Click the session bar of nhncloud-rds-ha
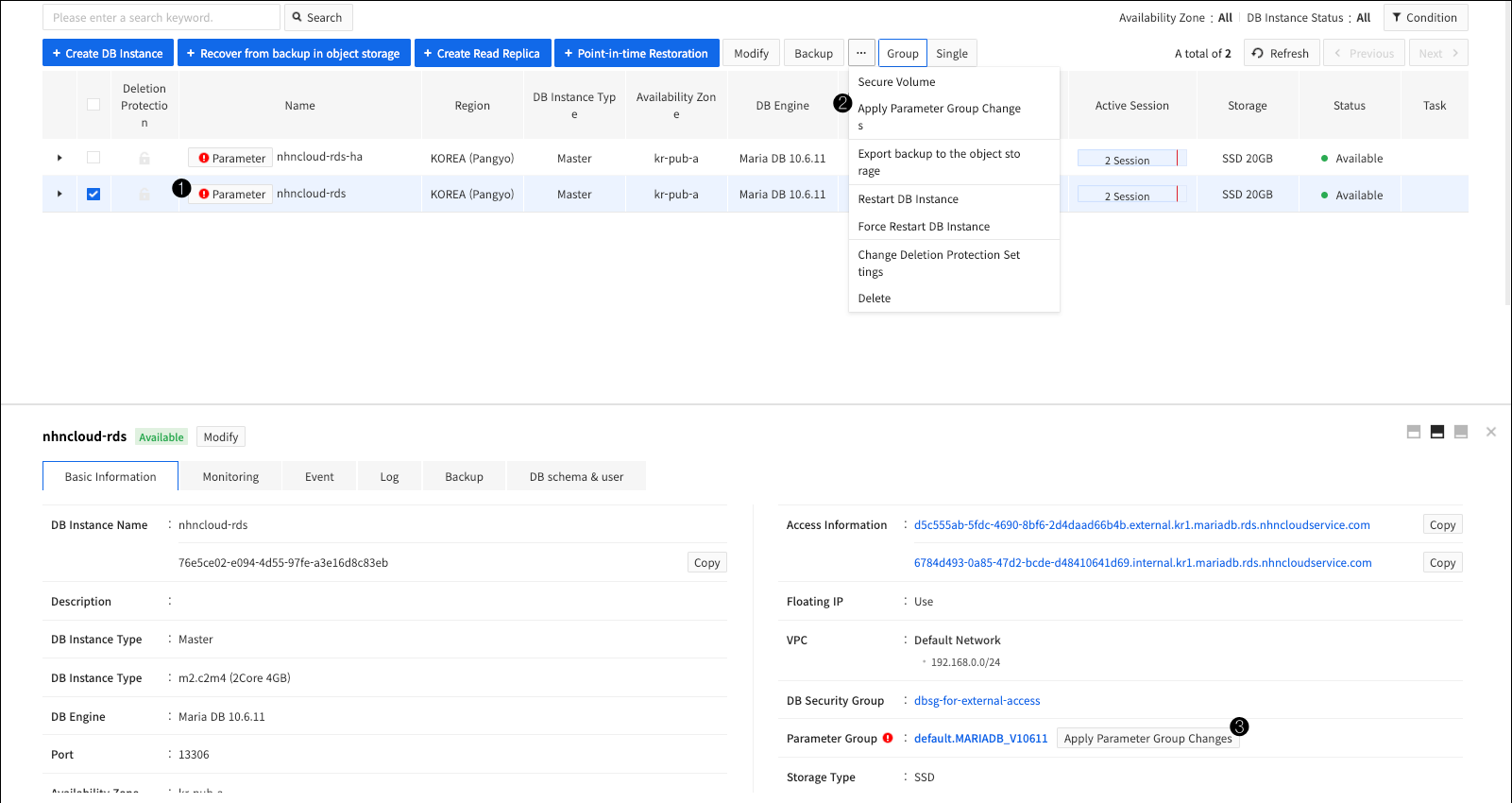Viewport: 1512px width, 803px height. [x=1131, y=158]
